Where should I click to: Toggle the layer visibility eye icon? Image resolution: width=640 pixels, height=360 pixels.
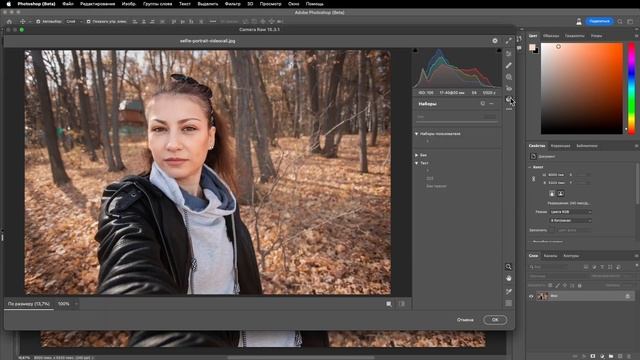pyautogui.click(x=531, y=296)
